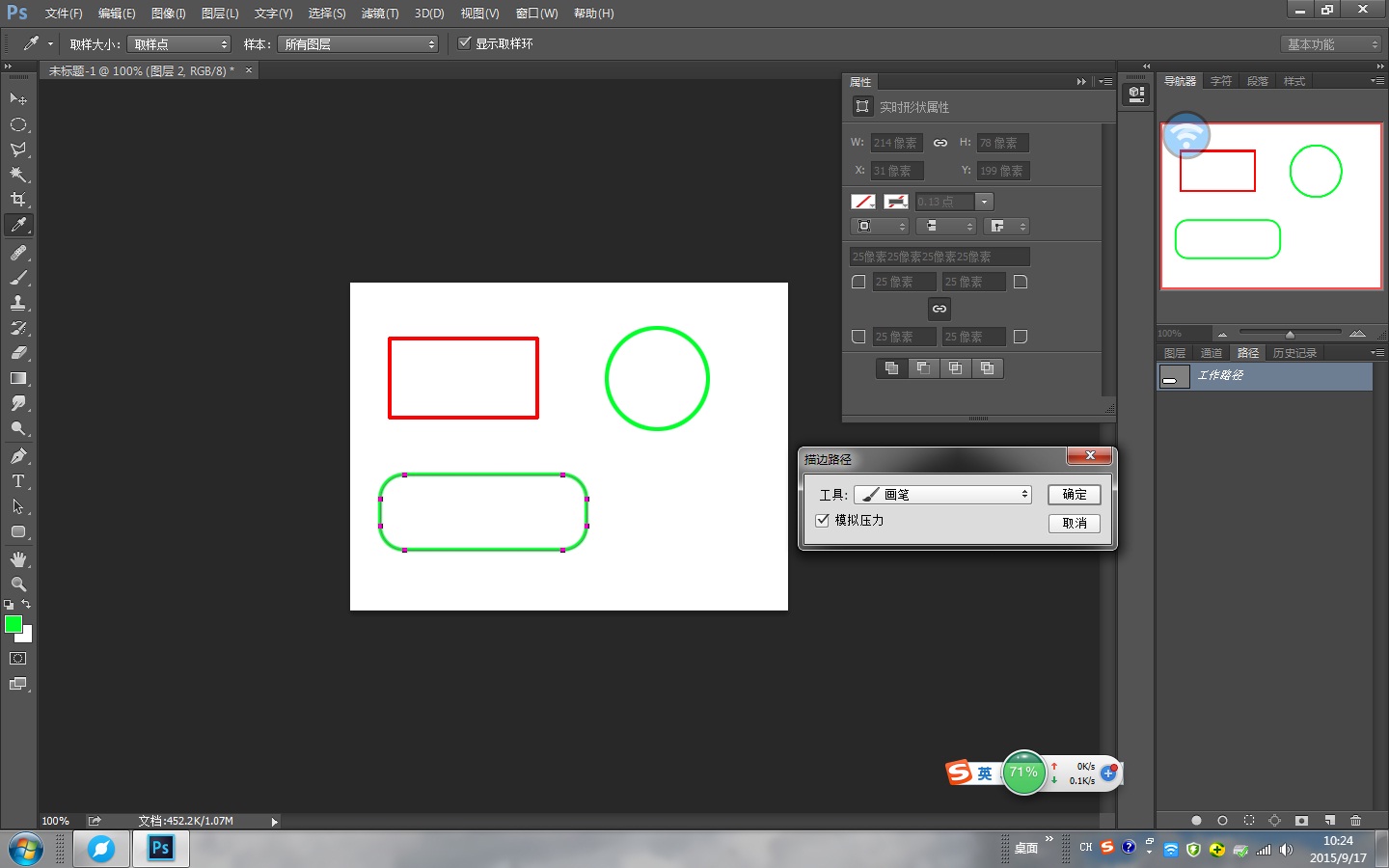Close the 描边路径 dialog
Viewport: 1389px width, 868px height.
coord(1090,455)
